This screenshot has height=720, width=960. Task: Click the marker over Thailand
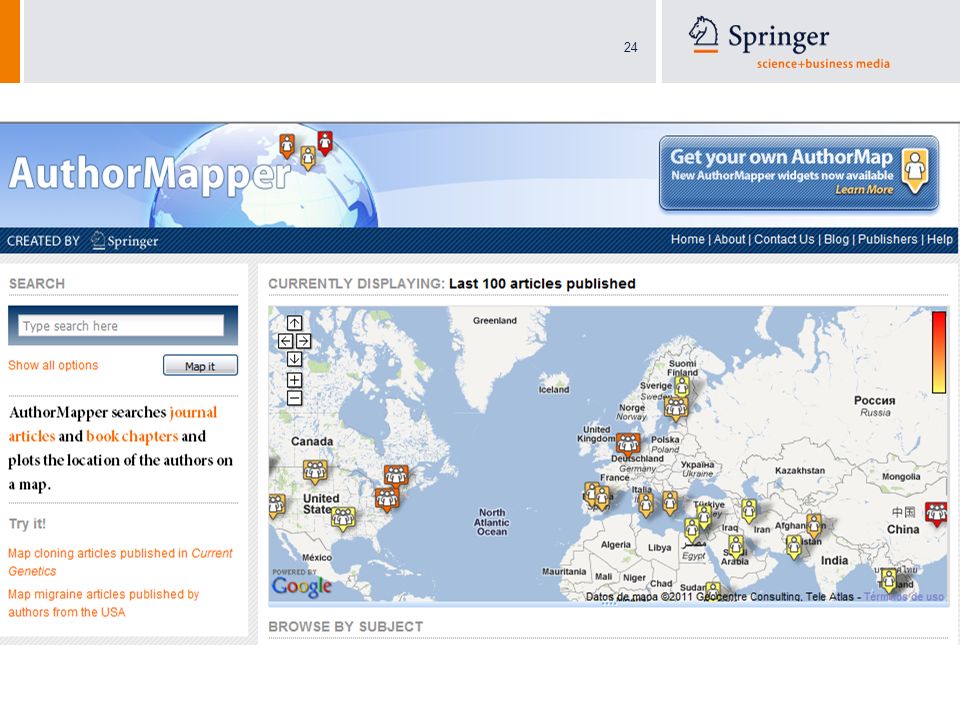coord(889,579)
